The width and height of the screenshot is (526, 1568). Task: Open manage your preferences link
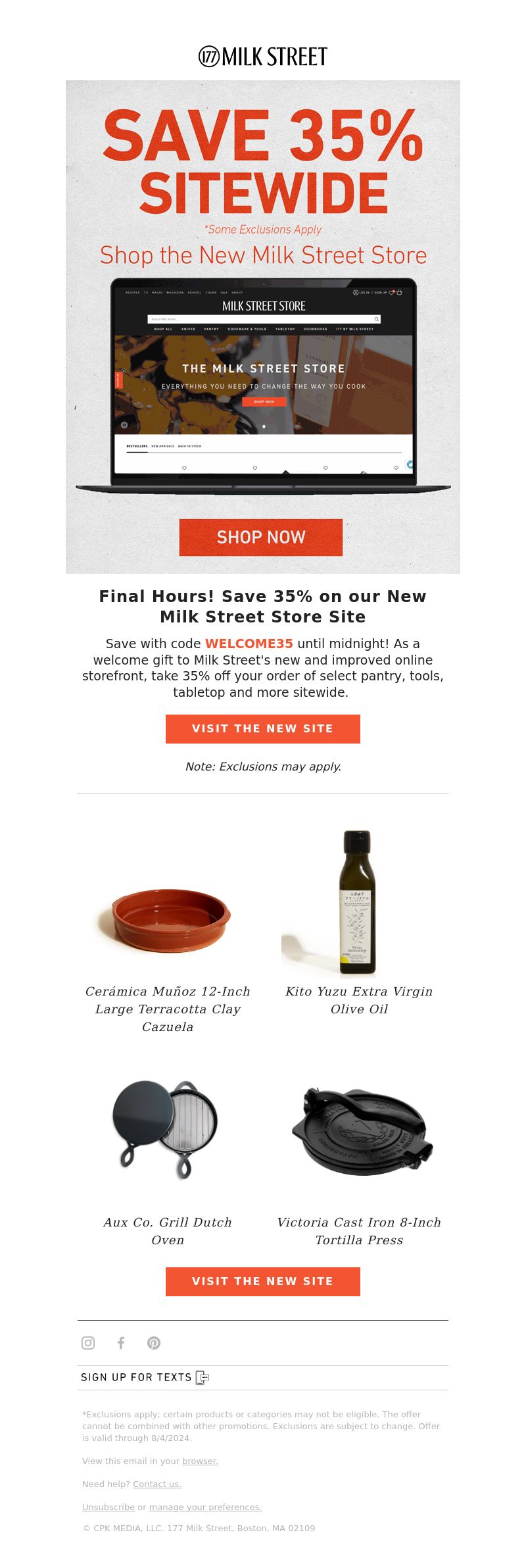(205, 1507)
